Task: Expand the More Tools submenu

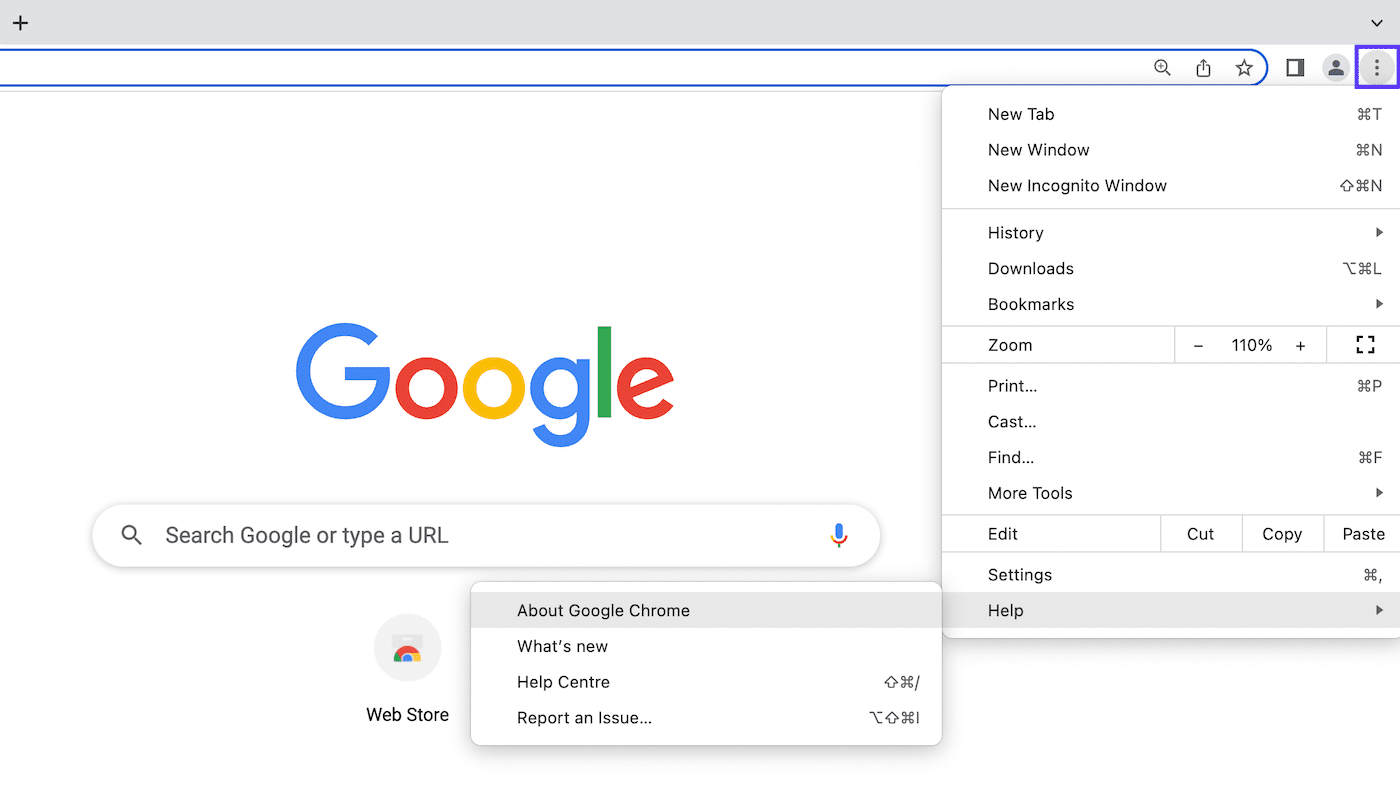Action: pos(1030,492)
